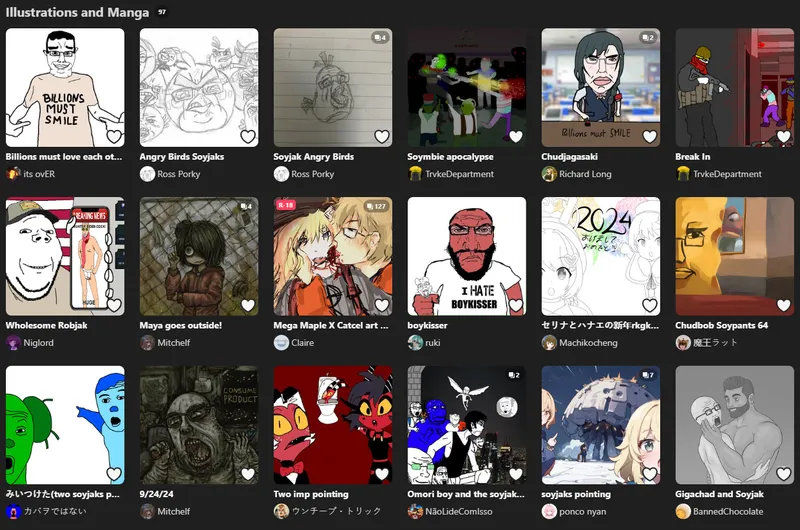Click heart on 'Two imp pointing' image

coord(382,474)
